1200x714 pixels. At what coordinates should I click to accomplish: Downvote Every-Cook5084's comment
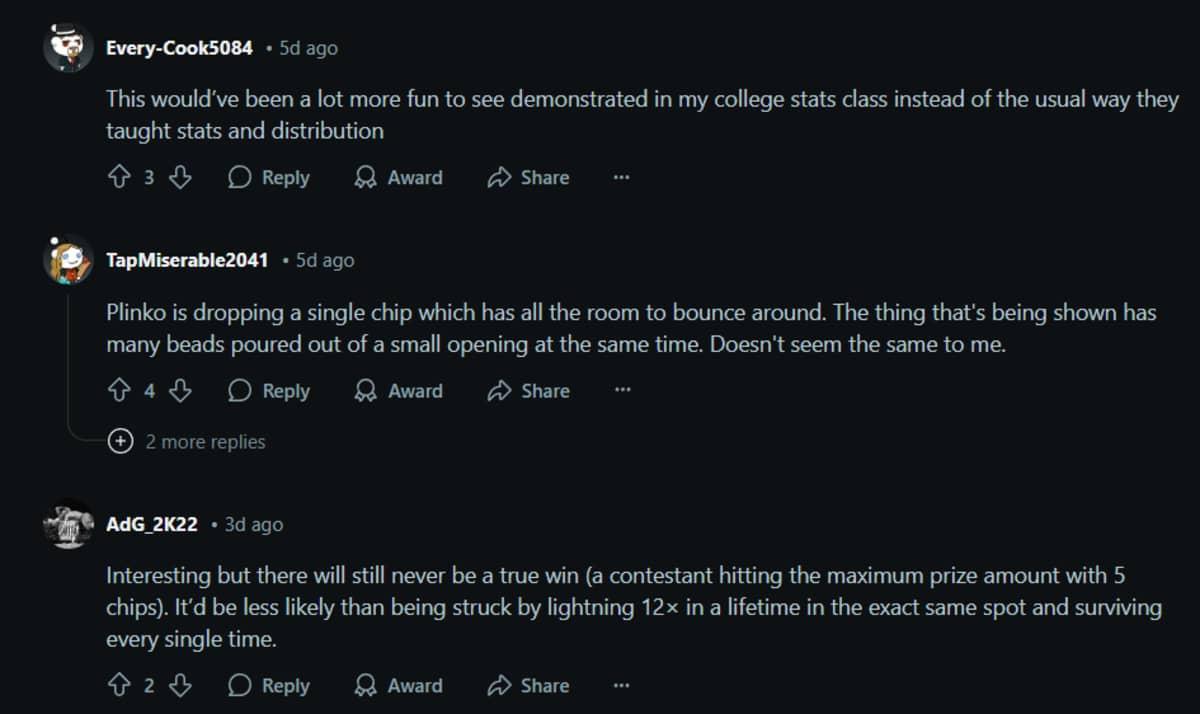(x=180, y=178)
